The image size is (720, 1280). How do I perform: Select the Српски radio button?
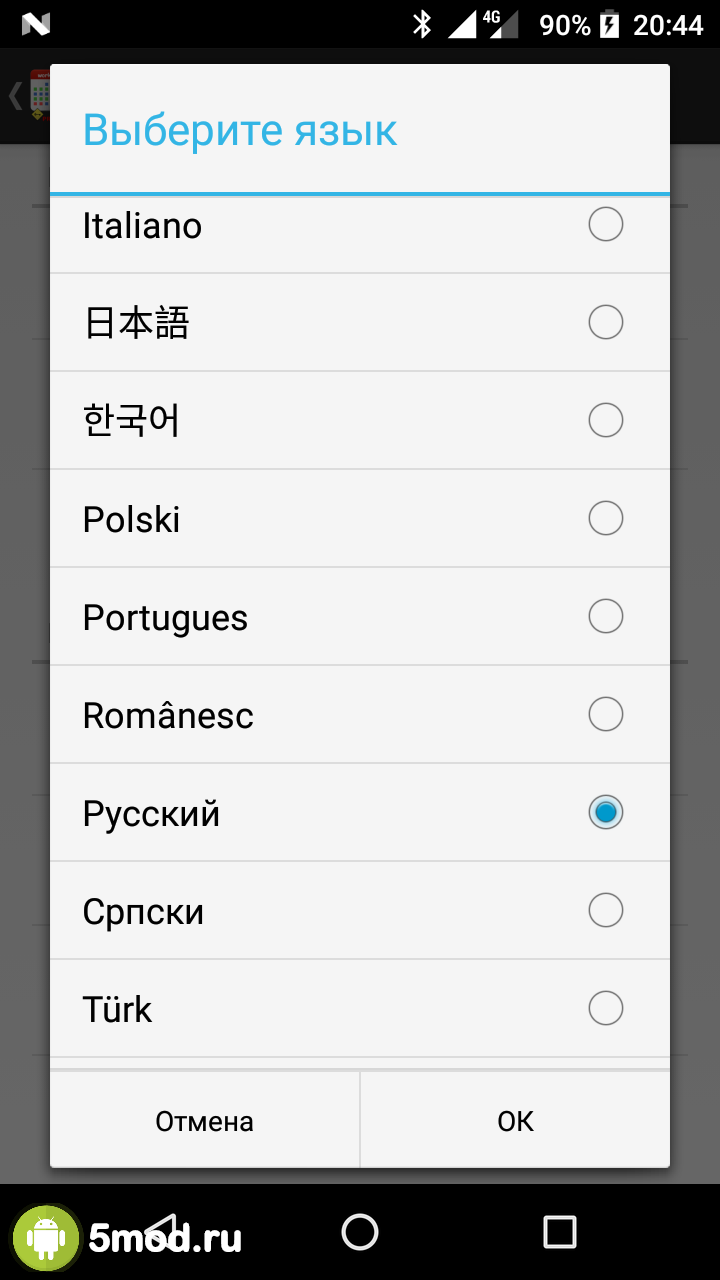pos(605,910)
